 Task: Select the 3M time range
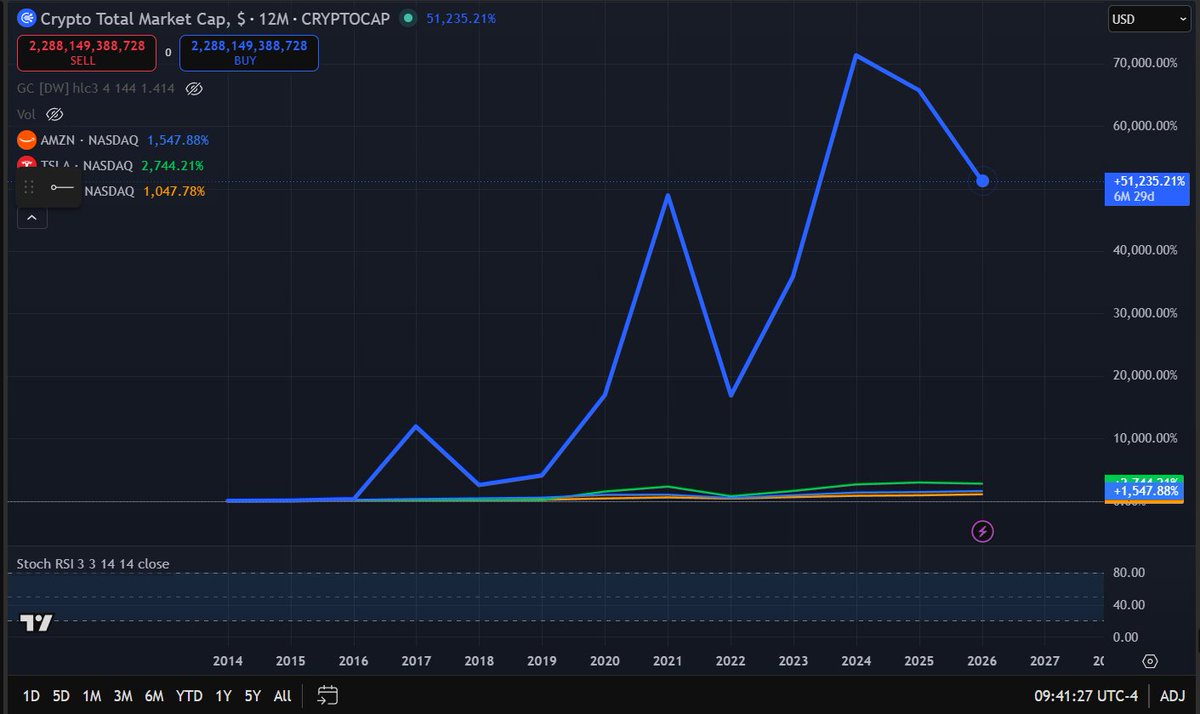[x=123, y=695]
